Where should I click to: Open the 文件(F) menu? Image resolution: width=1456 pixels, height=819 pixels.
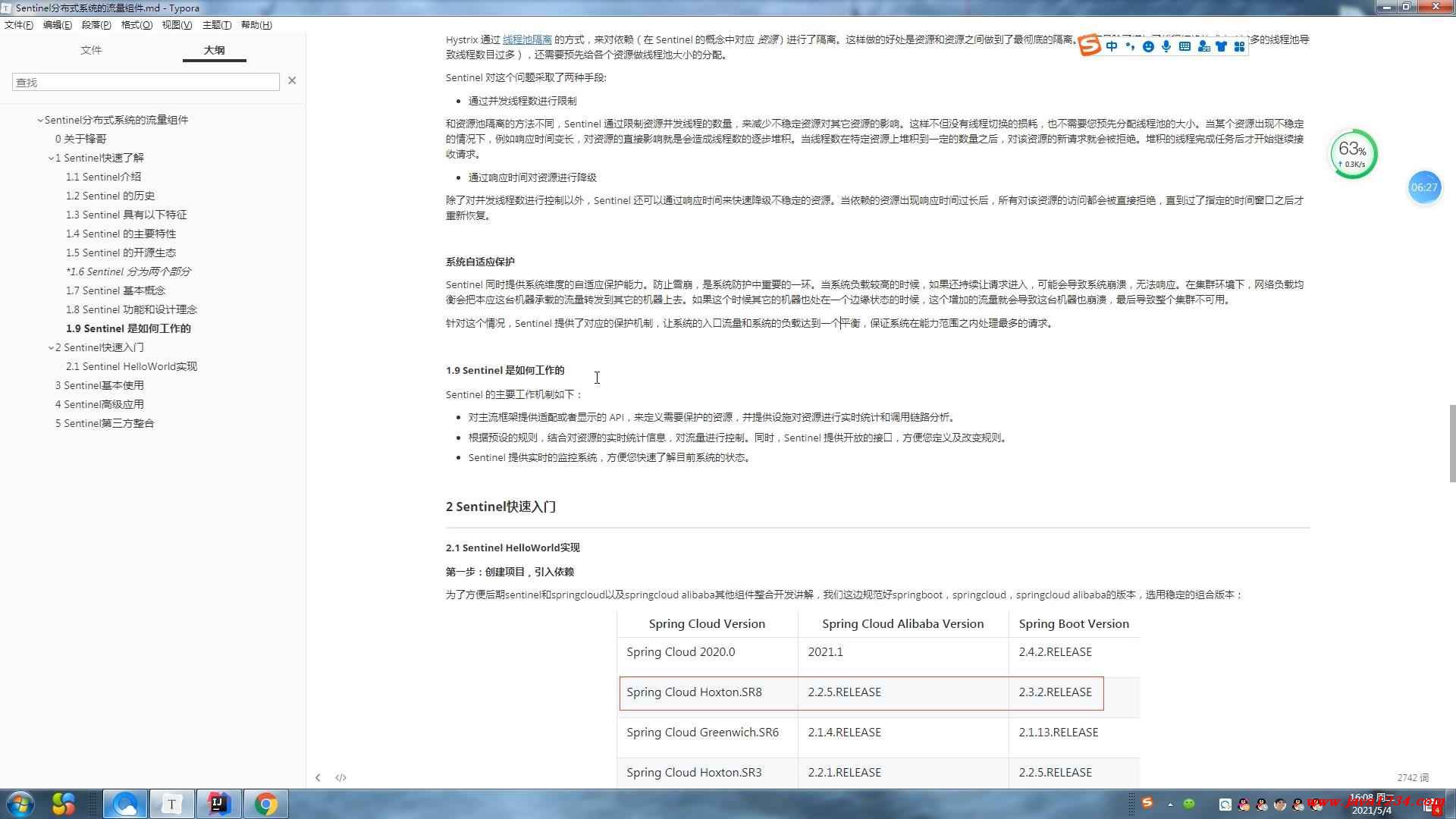(19, 24)
